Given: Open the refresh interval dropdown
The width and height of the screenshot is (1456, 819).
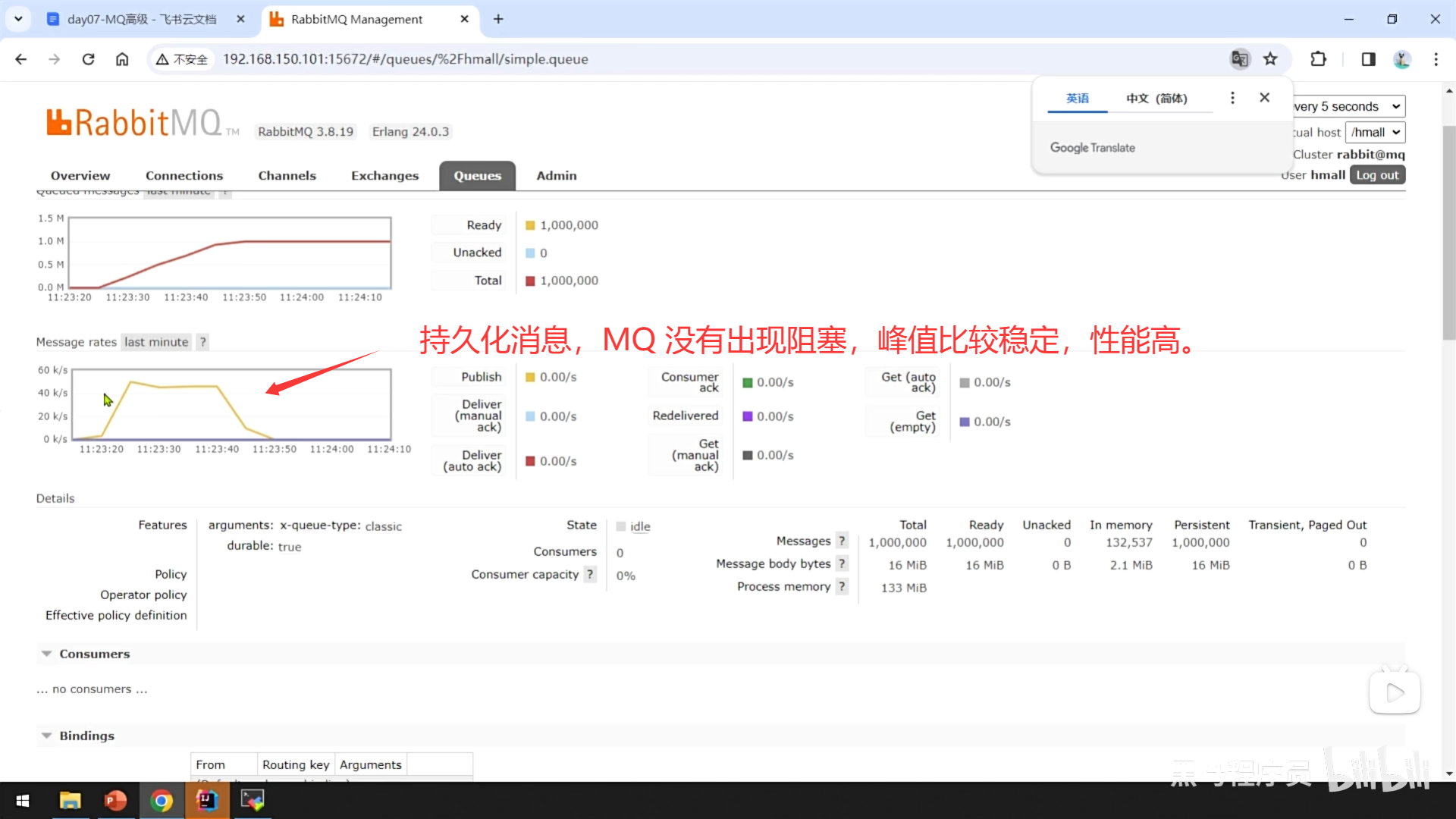Looking at the screenshot, I should tap(1348, 106).
